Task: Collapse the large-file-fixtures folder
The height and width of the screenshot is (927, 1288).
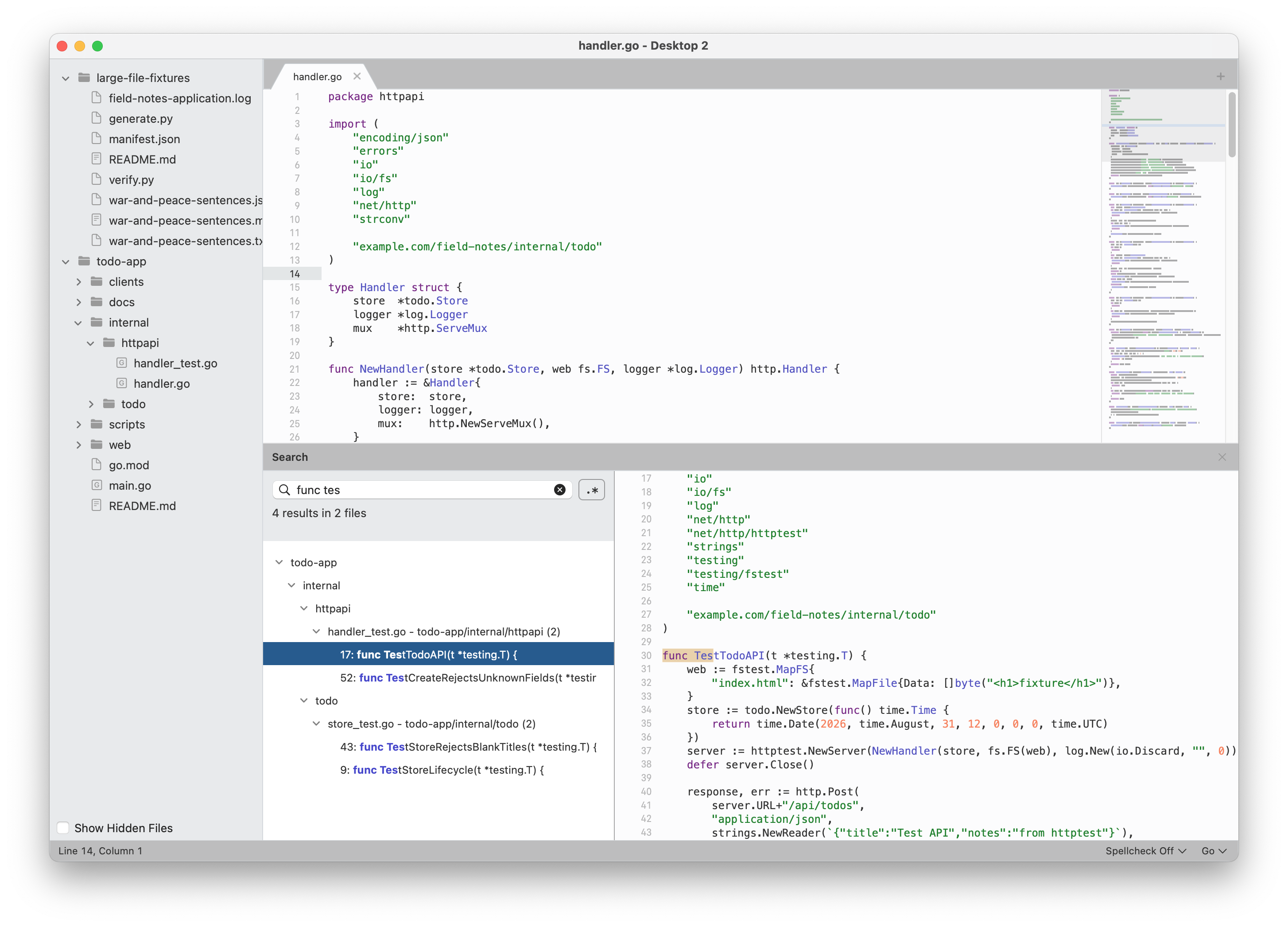Action: pyautogui.click(x=66, y=78)
